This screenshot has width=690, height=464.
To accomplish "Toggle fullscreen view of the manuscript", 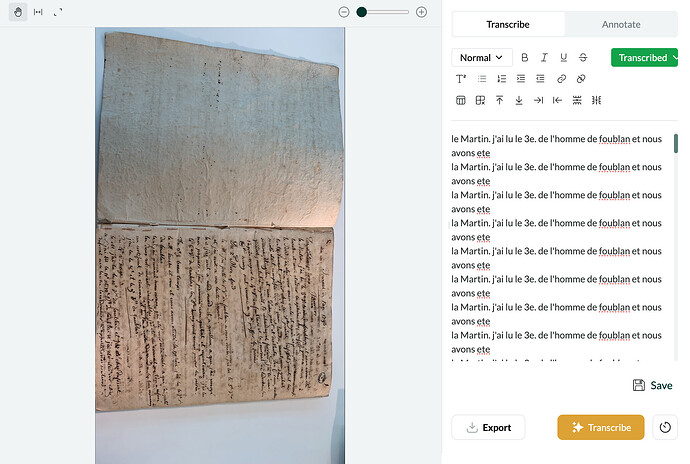I will click(58, 12).
